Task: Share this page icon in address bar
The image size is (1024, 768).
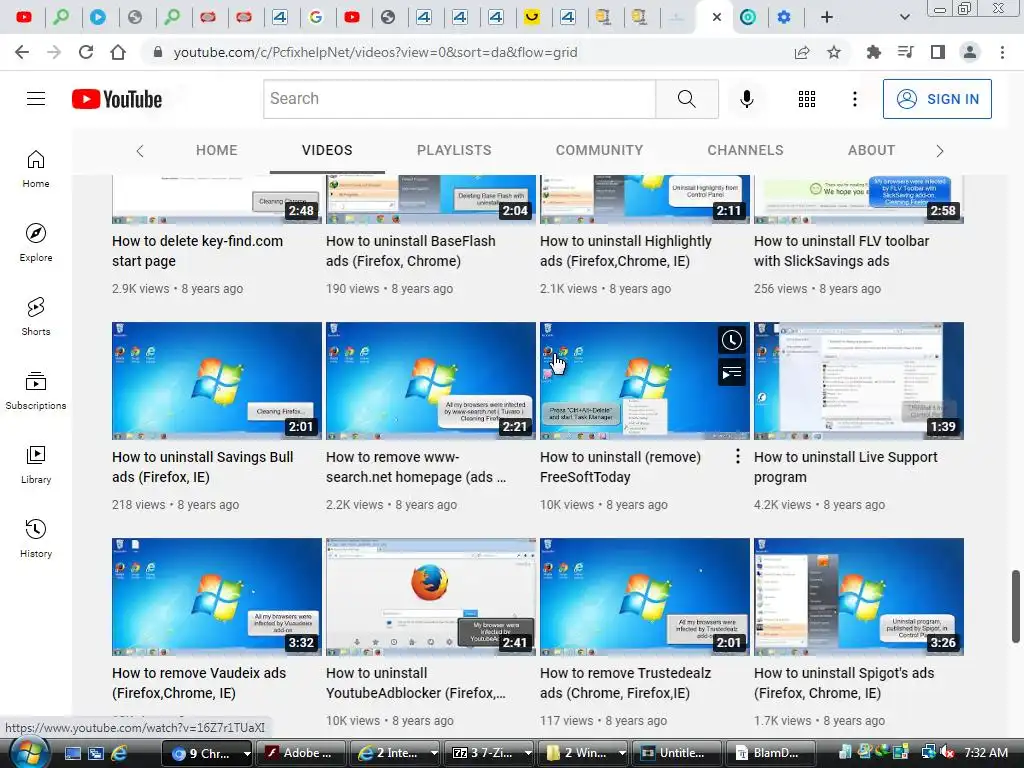Action: tap(802, 52)
